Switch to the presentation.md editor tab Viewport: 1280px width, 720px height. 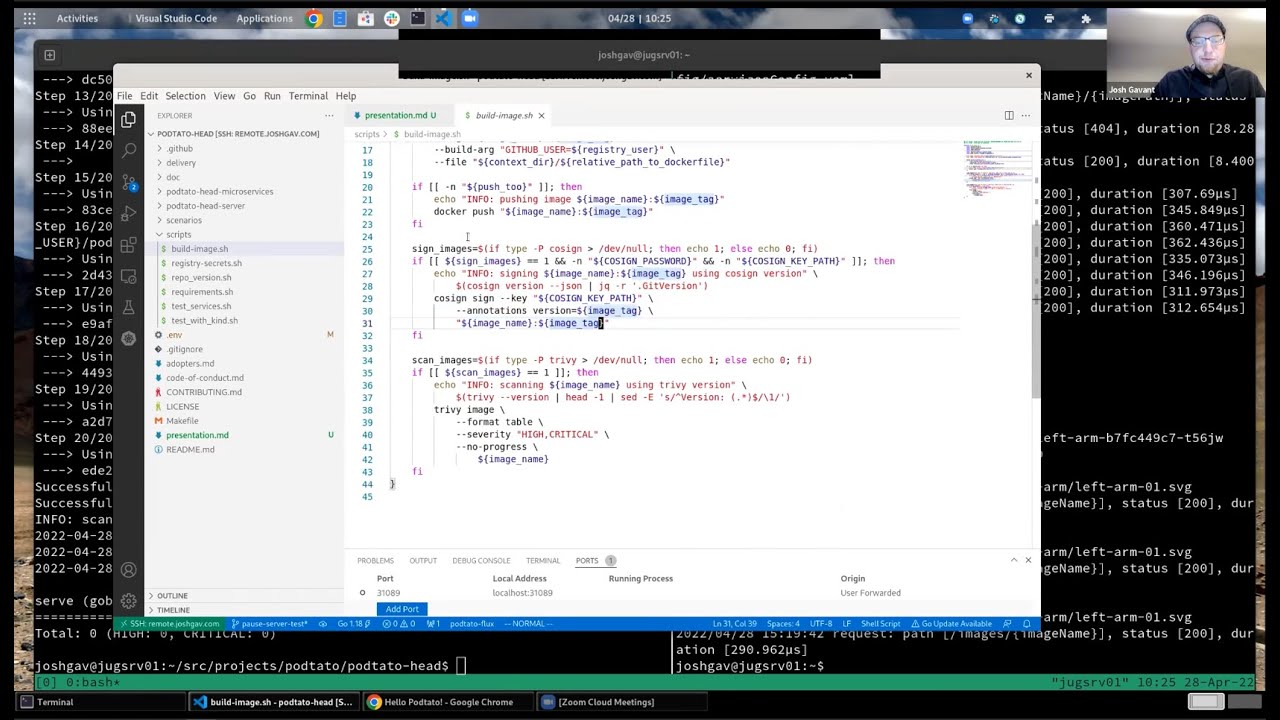(397, 115)
